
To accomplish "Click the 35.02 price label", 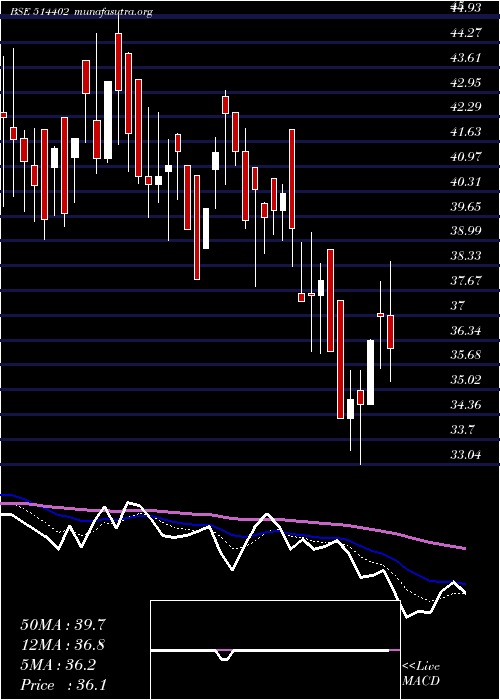I will [467, 380].
